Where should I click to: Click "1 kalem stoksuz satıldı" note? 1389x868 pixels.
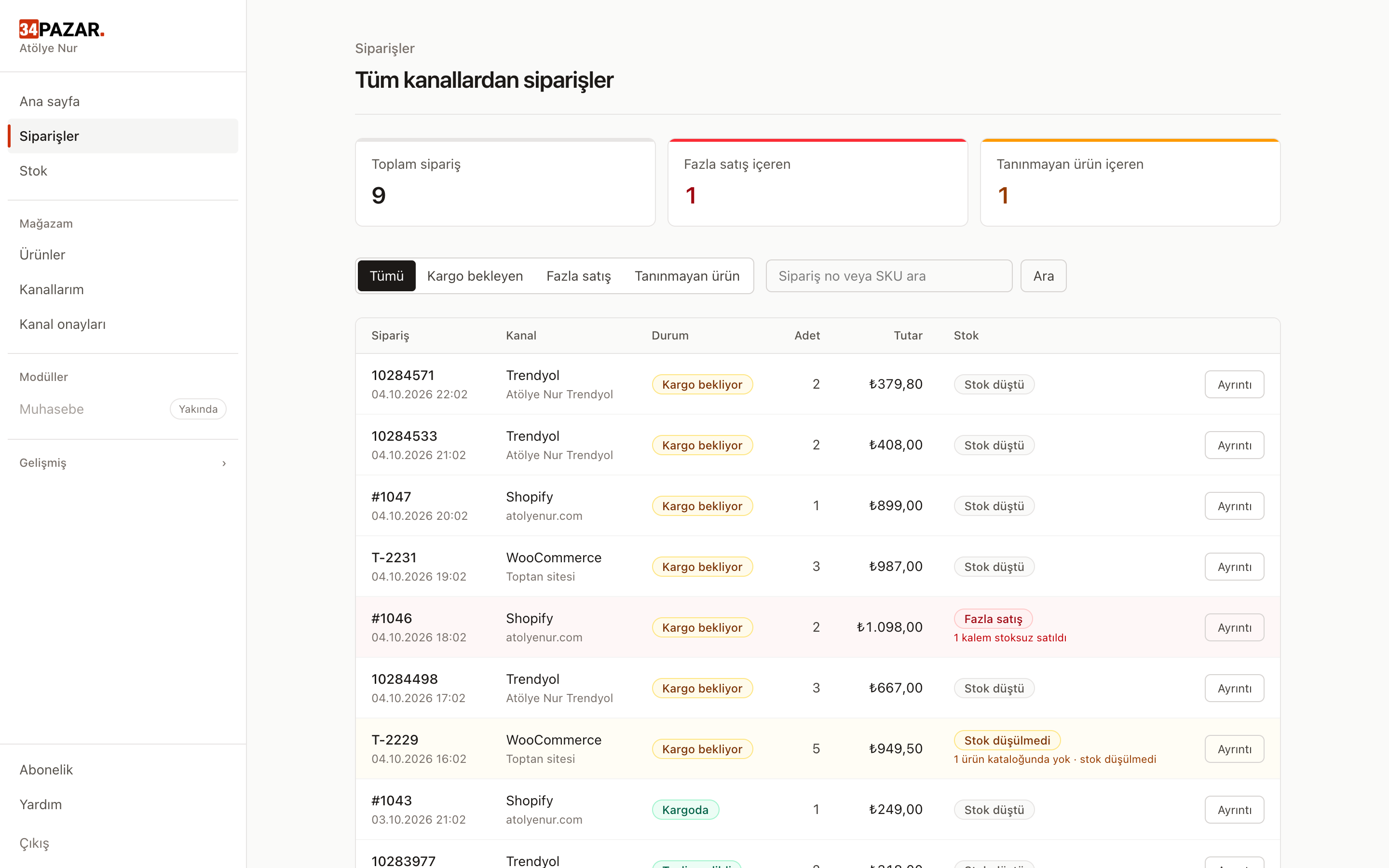tap(1009, 638)
